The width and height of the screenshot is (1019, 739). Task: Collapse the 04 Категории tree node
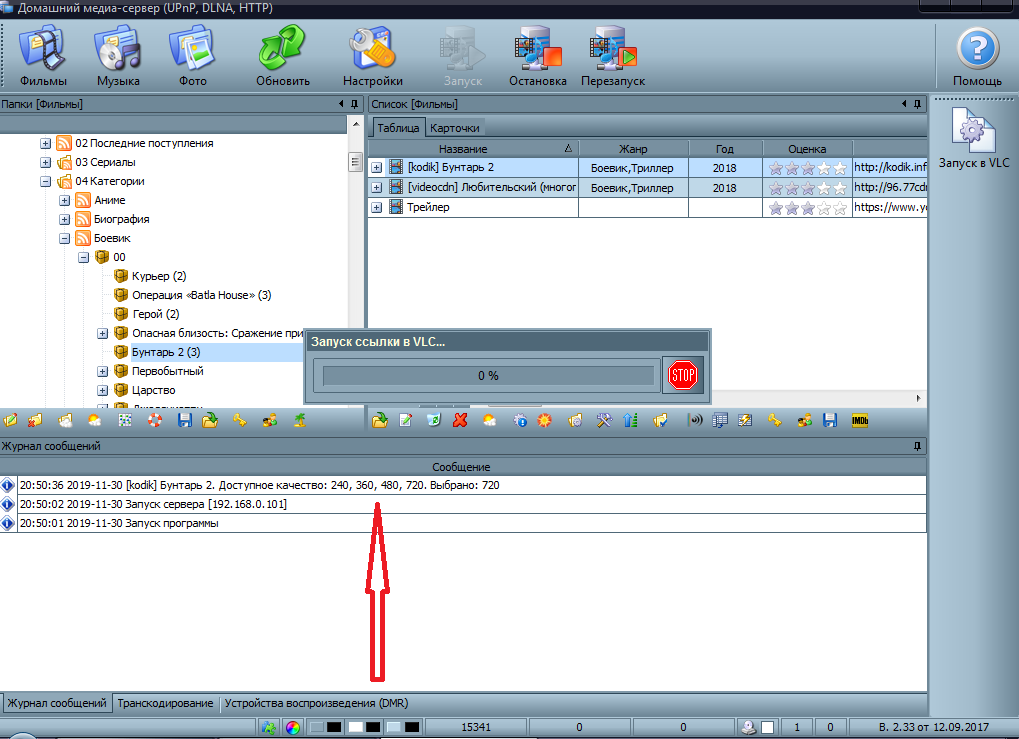click(x=45, y=181)
